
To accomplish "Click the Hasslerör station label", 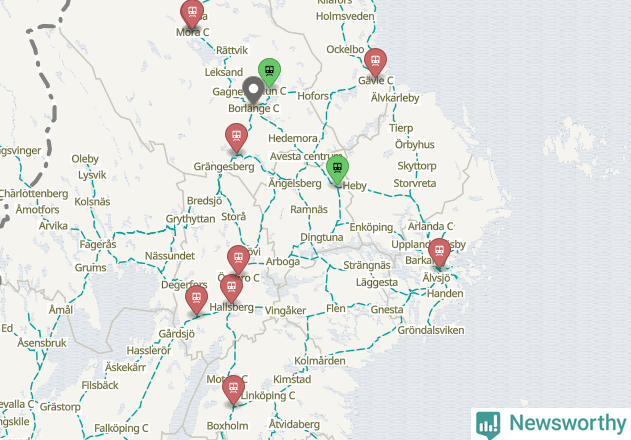I will pyautogui.click(x=149, y=351).
